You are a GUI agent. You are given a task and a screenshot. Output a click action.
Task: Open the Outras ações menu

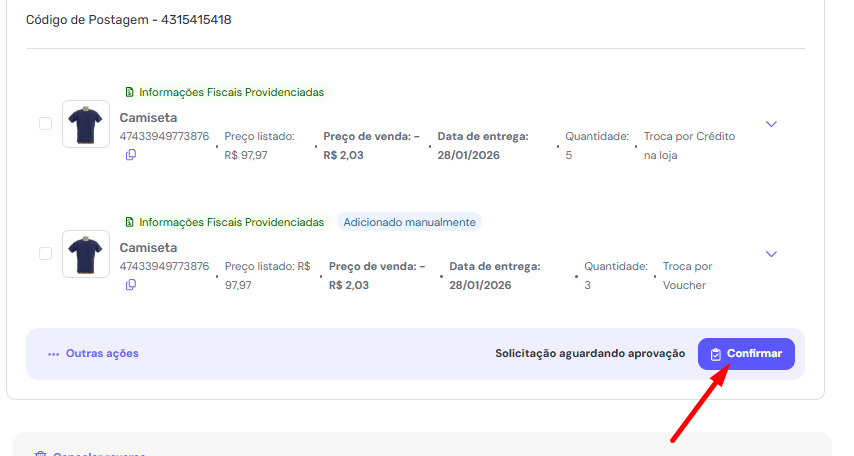tap(93, 353)
